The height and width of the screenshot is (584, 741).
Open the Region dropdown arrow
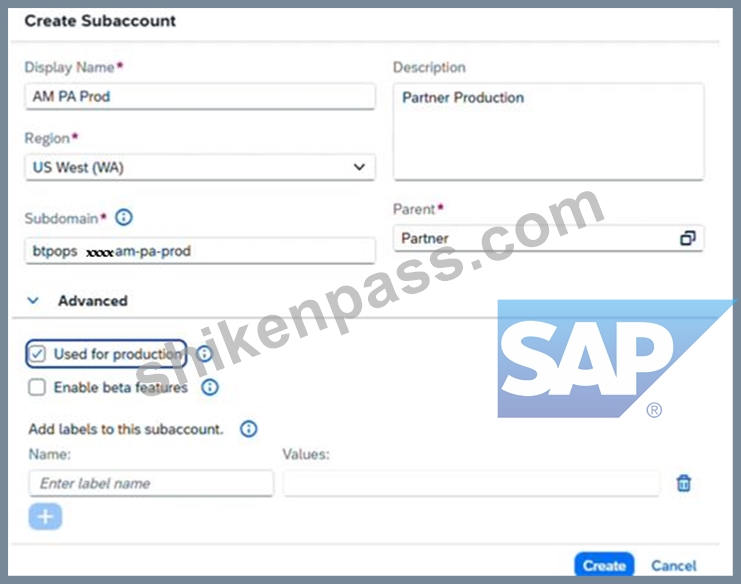[x=359, y=167]
